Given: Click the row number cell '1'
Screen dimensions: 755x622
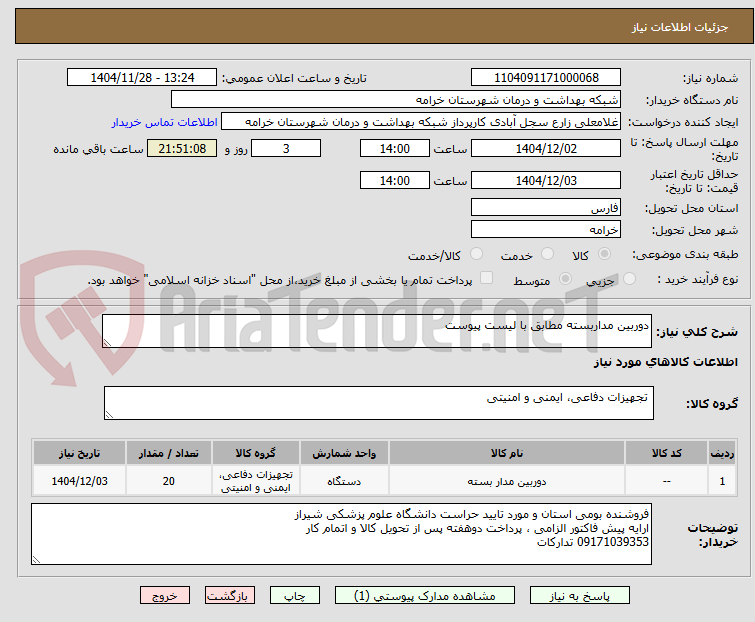Looking at the screenshot, I should pos(722,481).
